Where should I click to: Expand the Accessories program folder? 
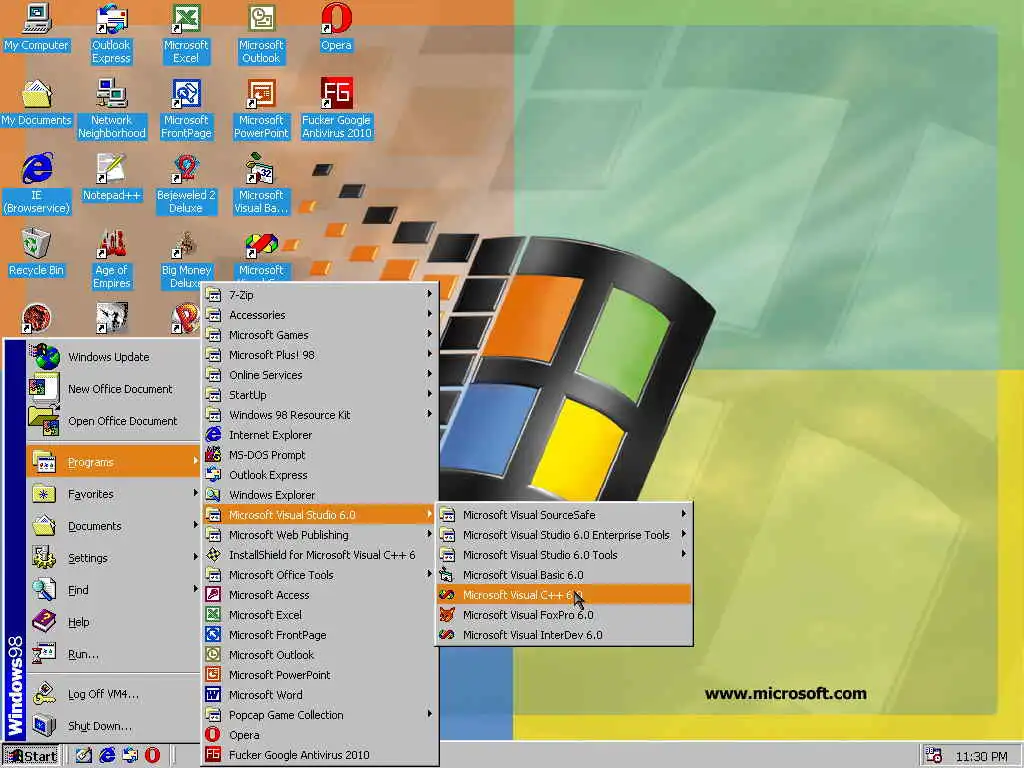(x=320, y=315)
